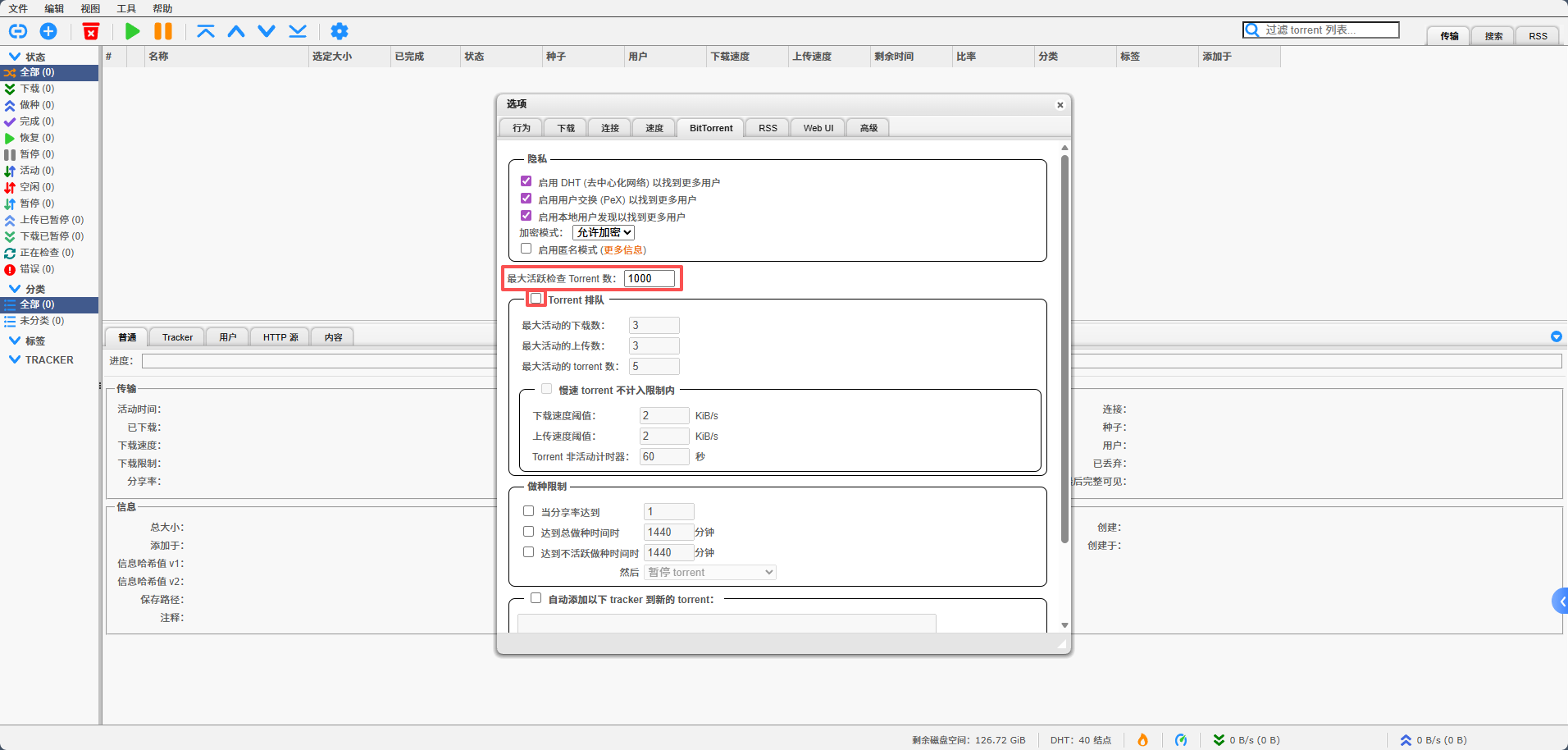Click the add torrent file plus icon

click(48, 31)
